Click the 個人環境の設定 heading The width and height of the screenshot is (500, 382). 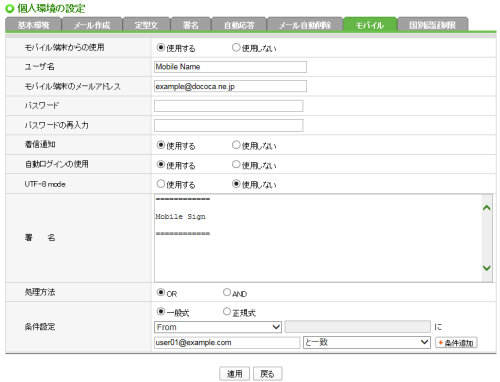[x=51, y=8]
